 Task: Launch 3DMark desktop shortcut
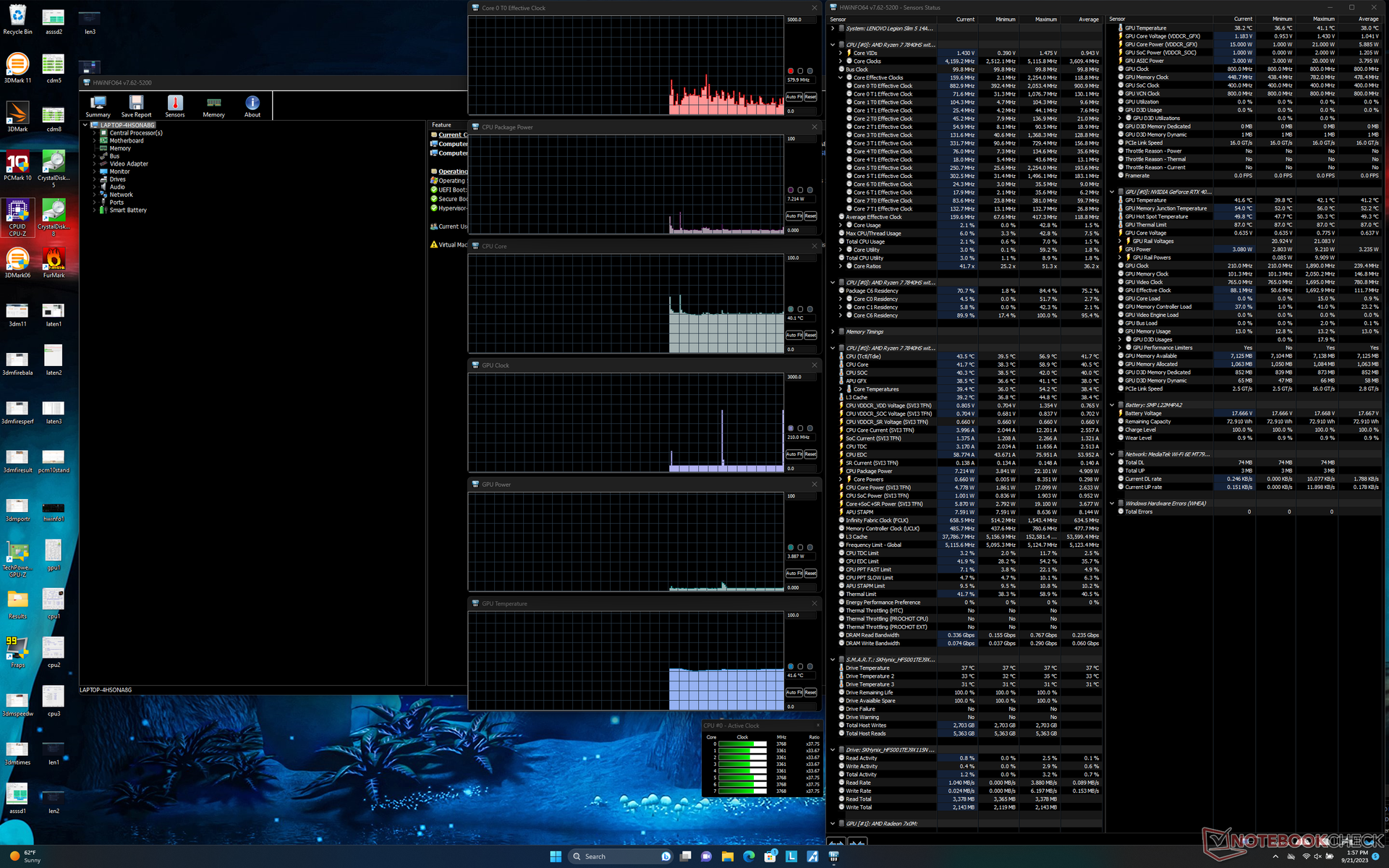pyautogui.click(x=17, y=117)
